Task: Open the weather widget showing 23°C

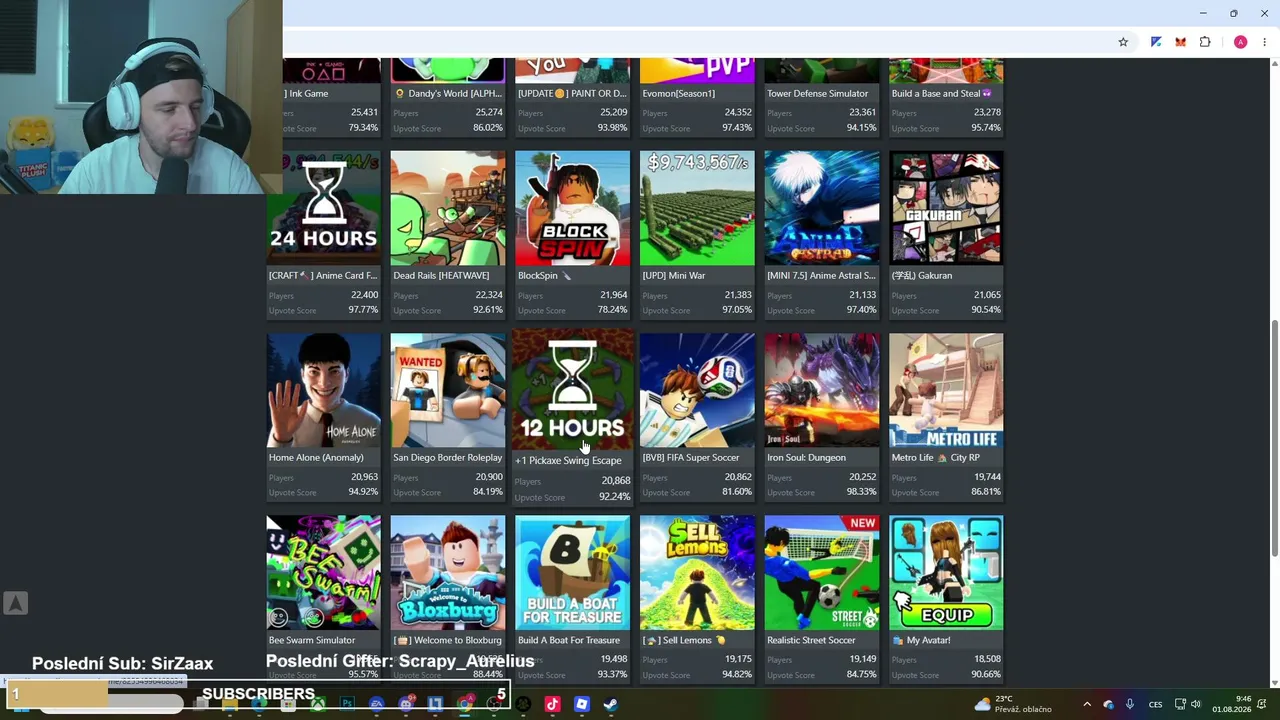Action: click(x=1012, y=704)
